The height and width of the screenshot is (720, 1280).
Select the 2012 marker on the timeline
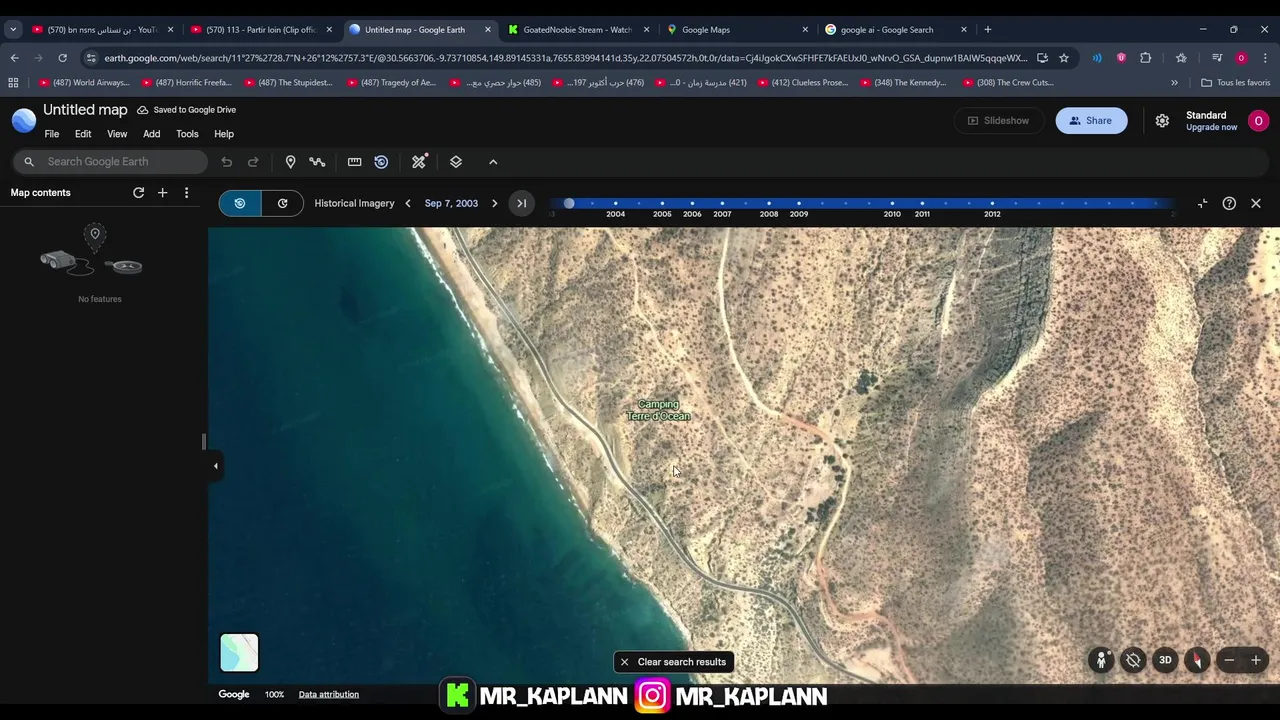pyautogui.click(x=992, y=204)
